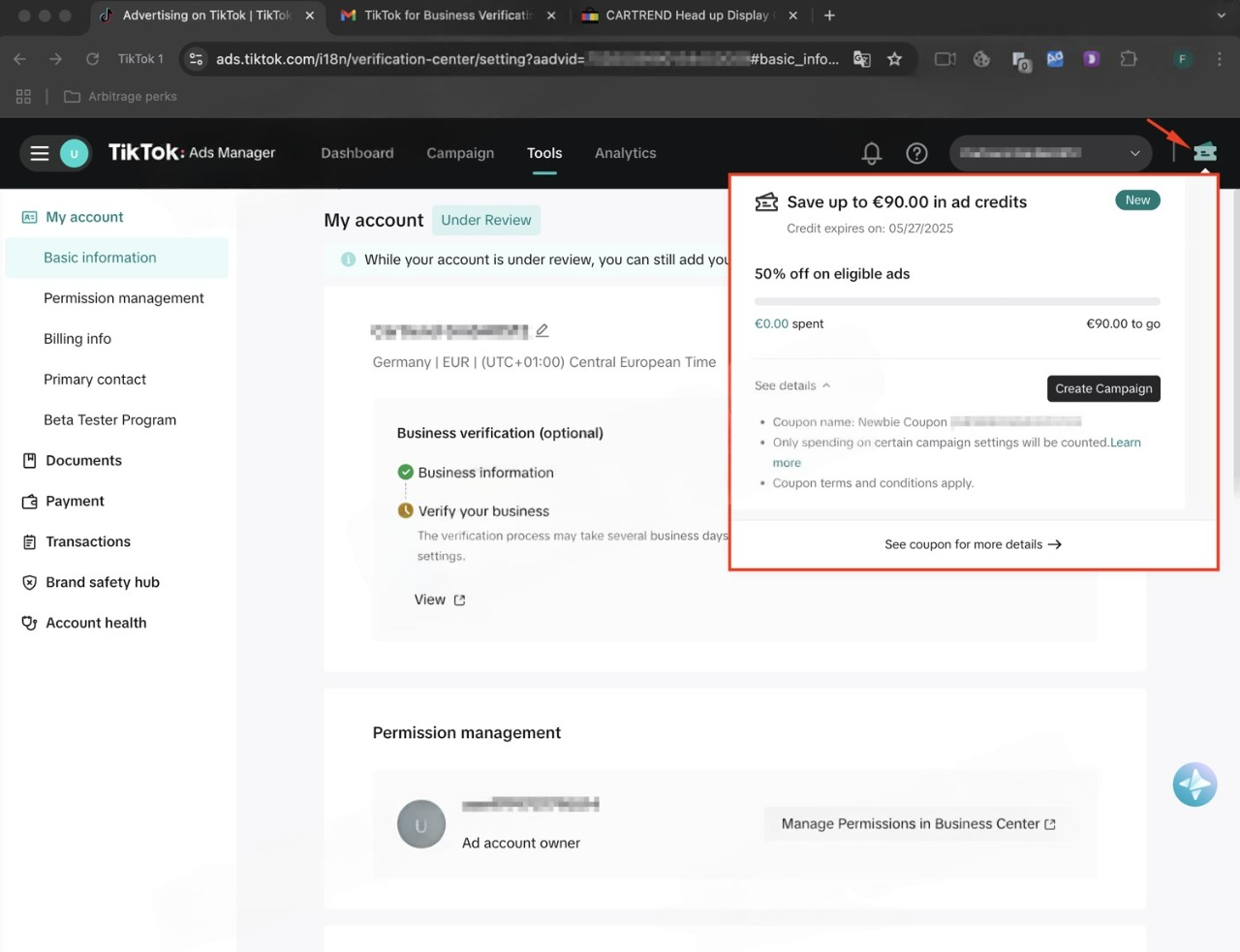Open the tab search chevron
This screenshot has height=952, width=1240.
tap(1221, 15)
